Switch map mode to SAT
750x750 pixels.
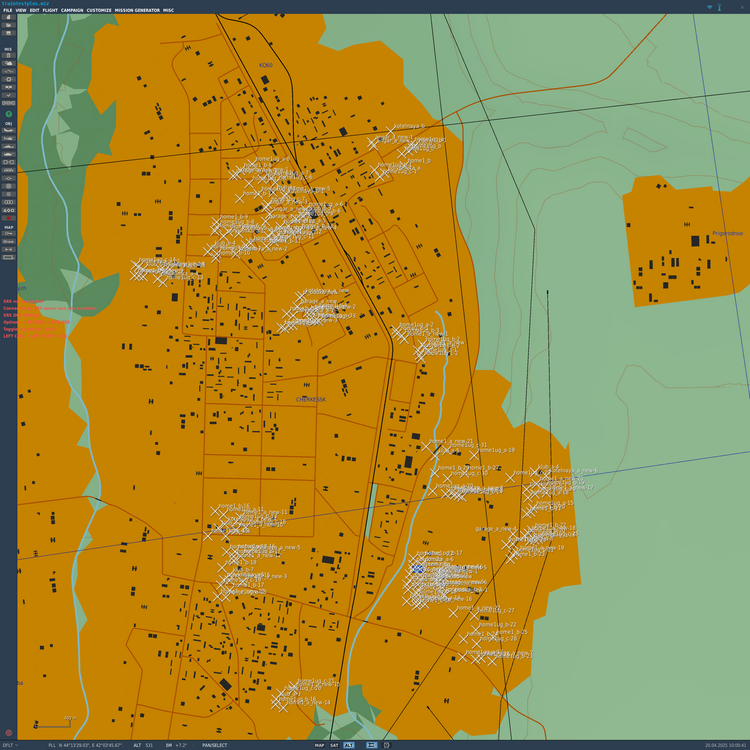334,745
